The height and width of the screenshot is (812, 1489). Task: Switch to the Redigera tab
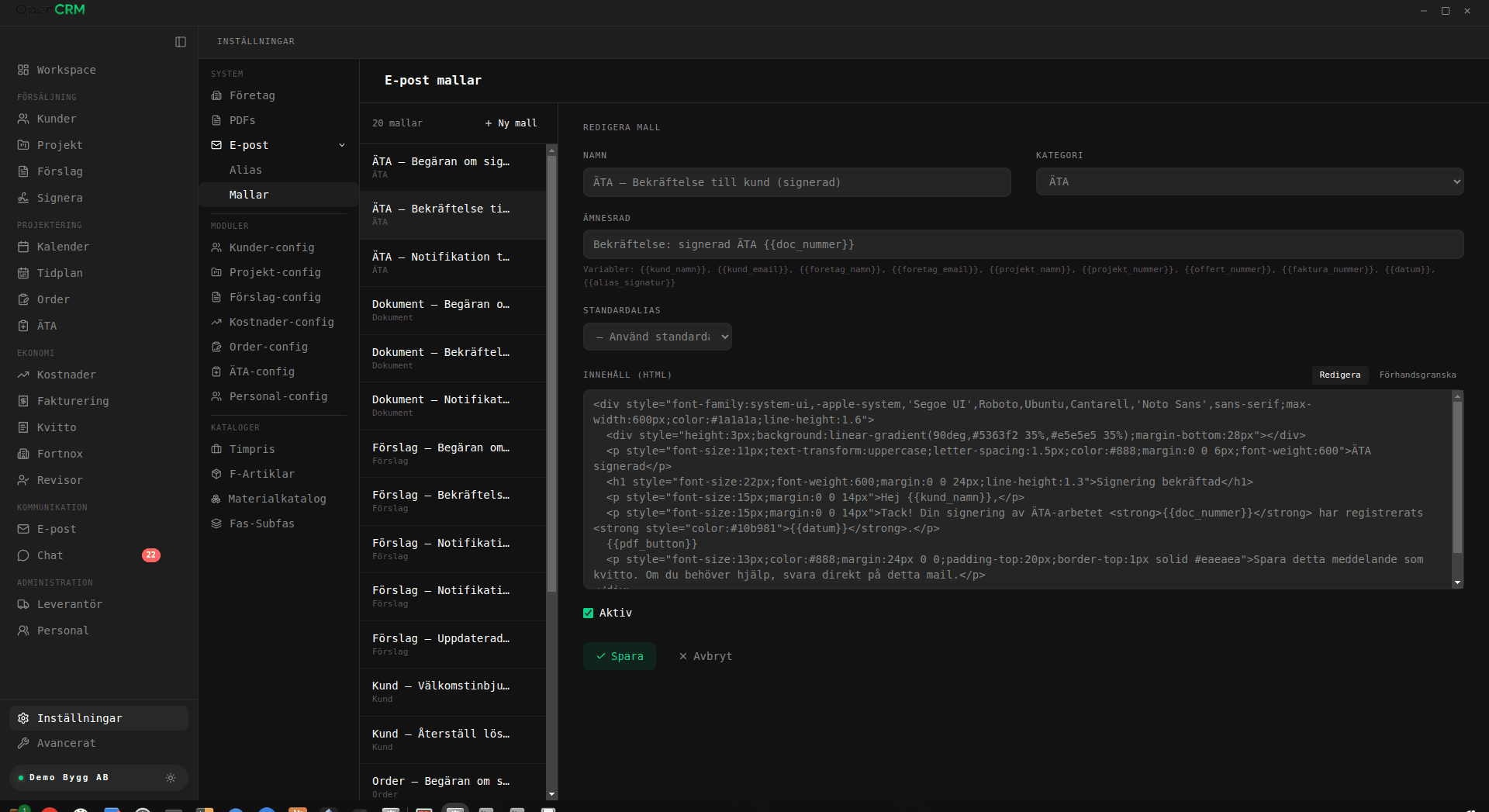pos(1339,375)
